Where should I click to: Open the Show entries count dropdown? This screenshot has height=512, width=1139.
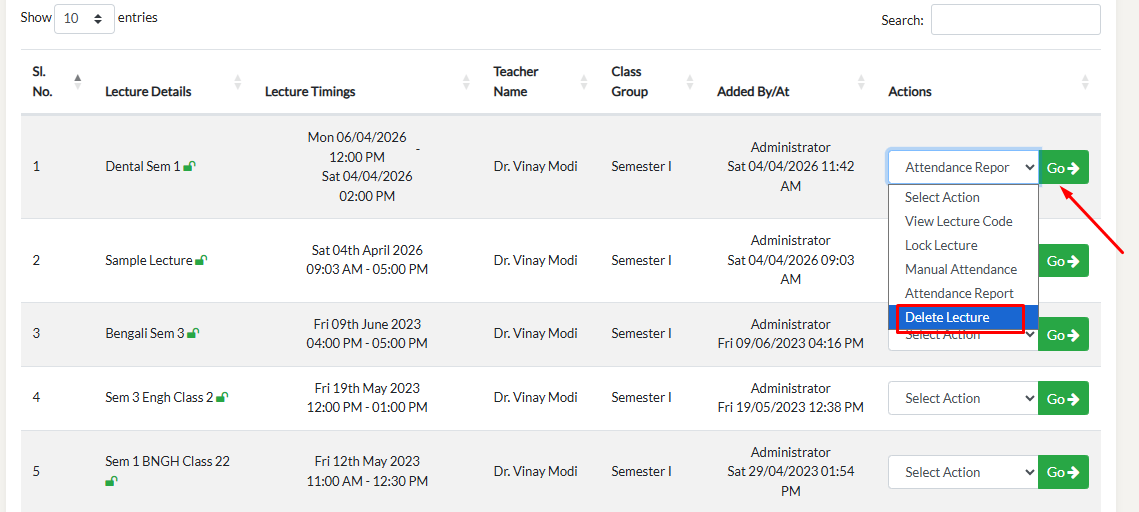[84, 19]
